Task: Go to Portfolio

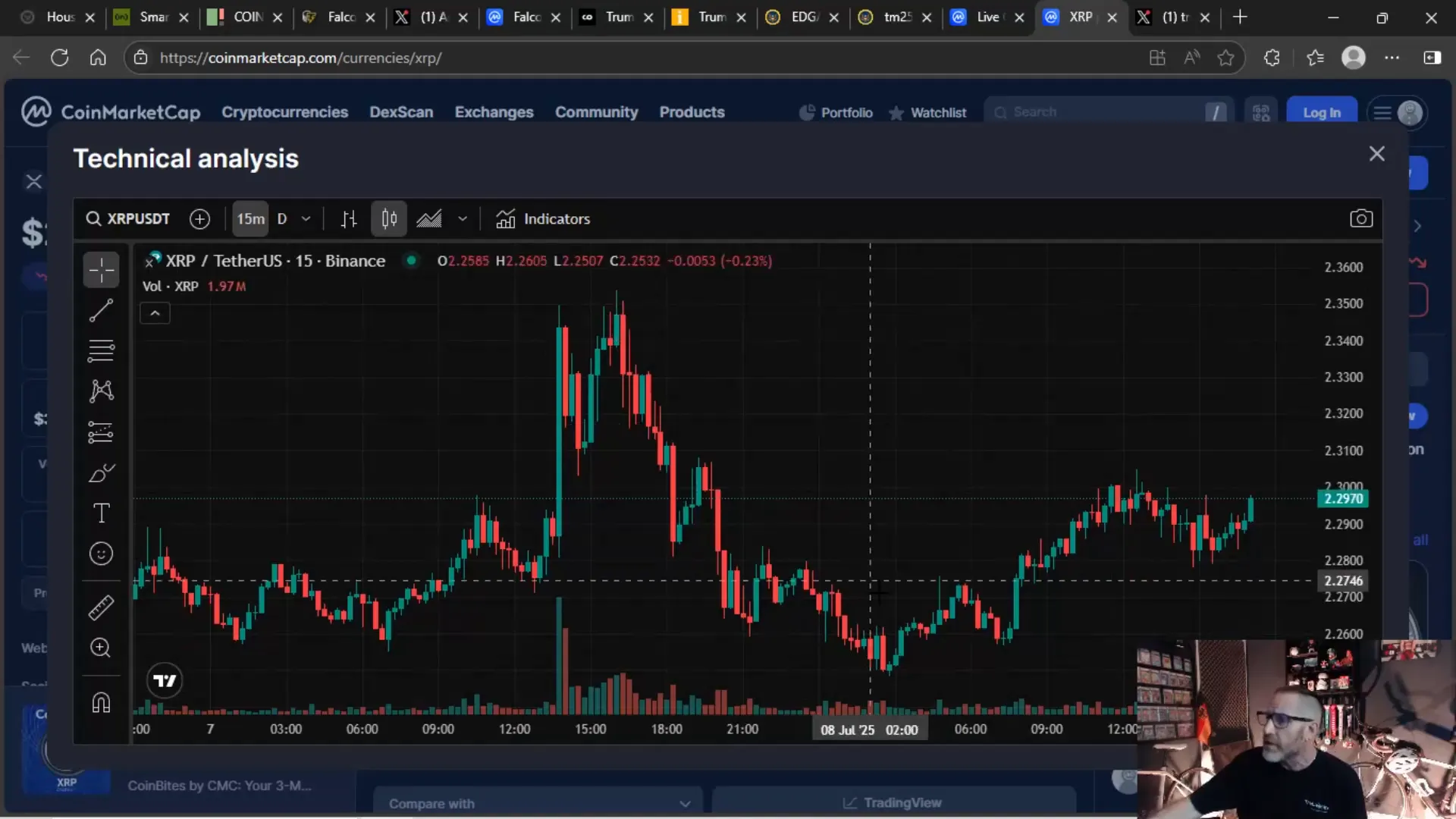Action: pos(836,113)
